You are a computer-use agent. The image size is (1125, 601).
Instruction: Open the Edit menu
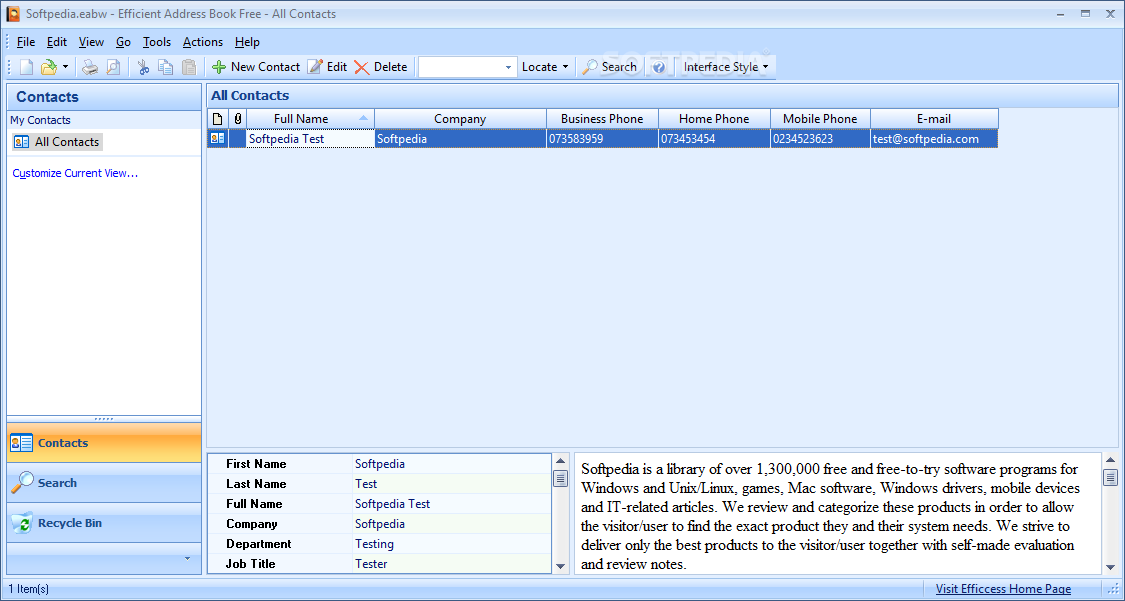(57, 42)
